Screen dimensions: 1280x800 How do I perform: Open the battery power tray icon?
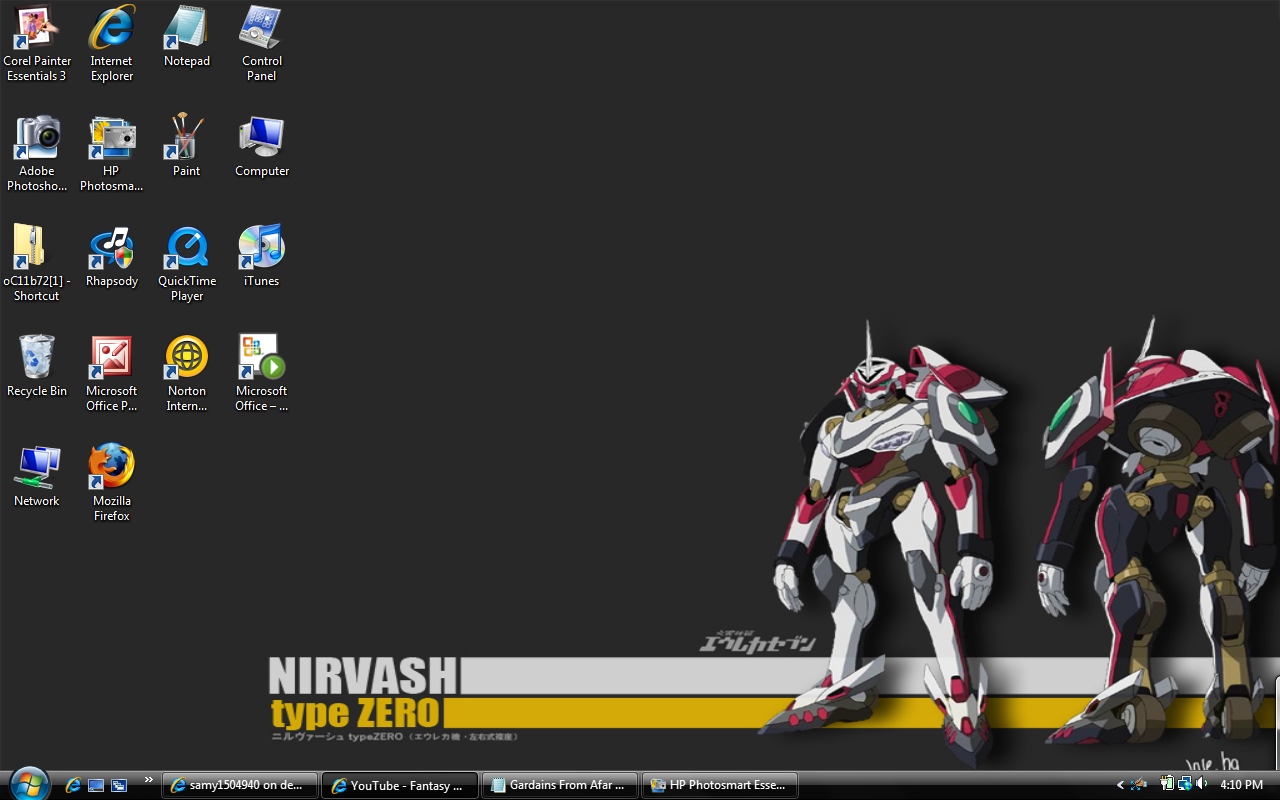[1167, 784]
